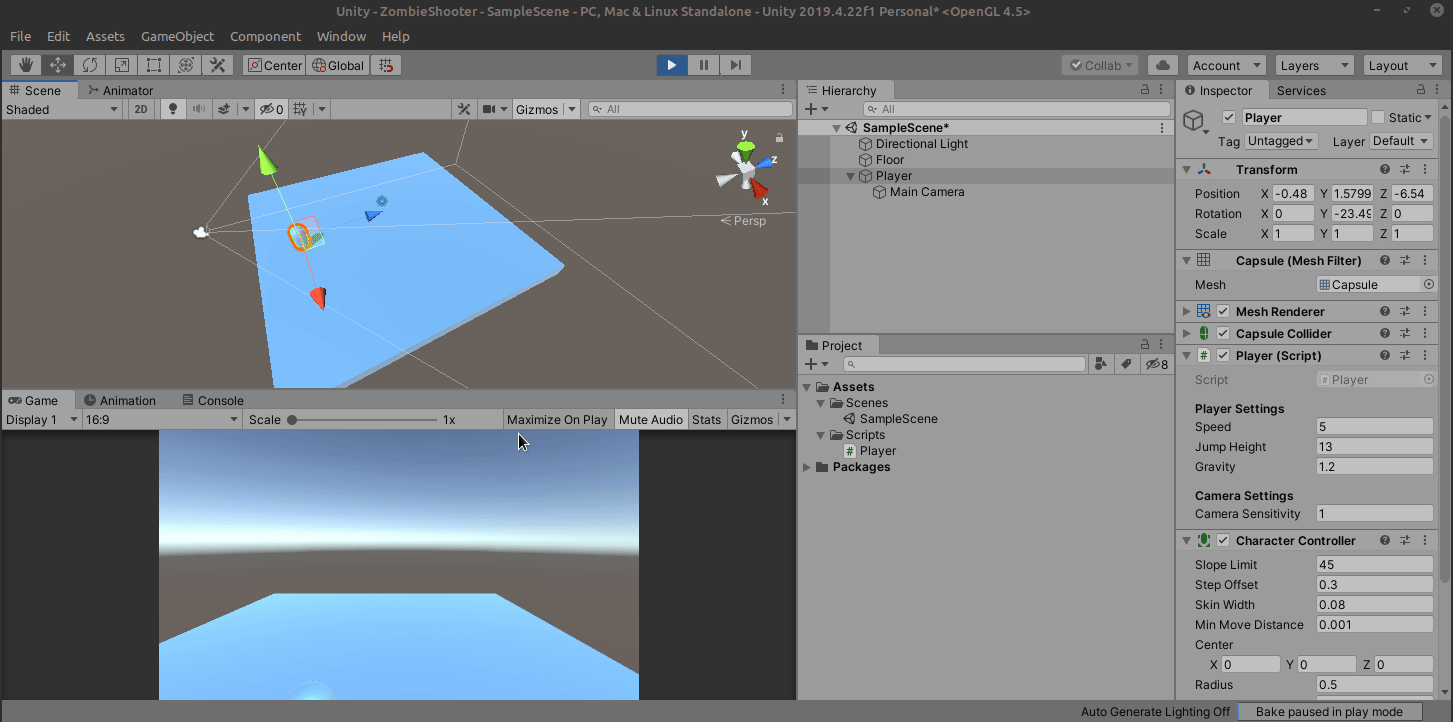Open Scene view component tools icon
1453x722 pixels.
464,110
